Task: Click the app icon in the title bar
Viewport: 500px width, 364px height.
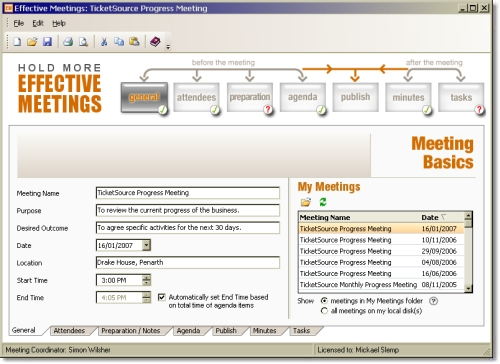Action: [x=9, y=8]
